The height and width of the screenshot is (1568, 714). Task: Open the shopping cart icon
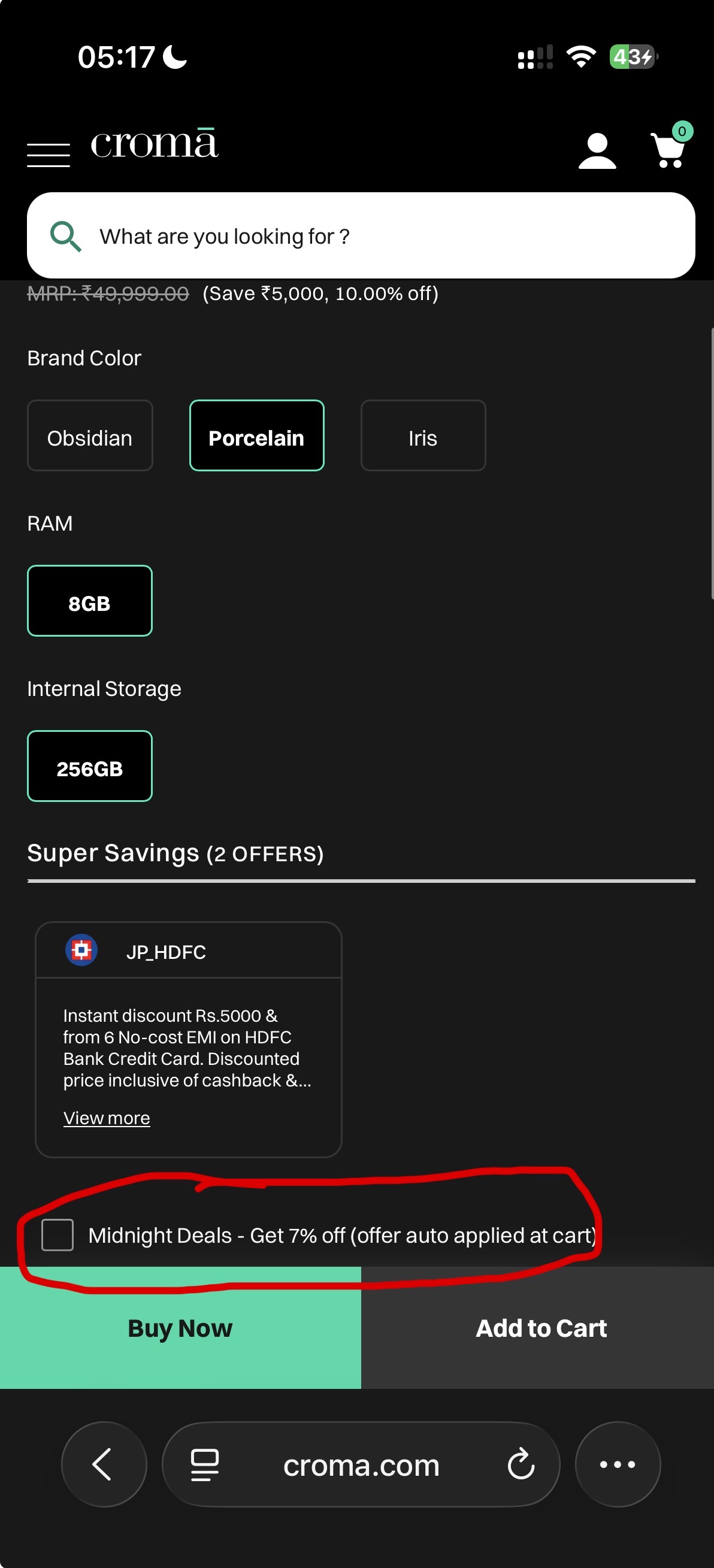pyautogui.click(x=670, y=150)
